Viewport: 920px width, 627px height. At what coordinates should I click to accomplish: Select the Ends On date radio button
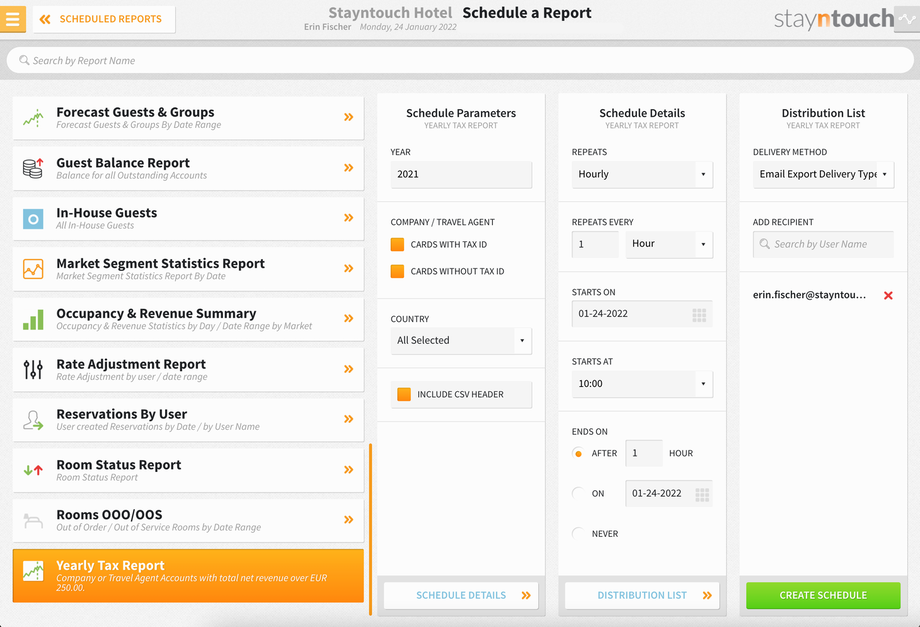[578, 494]
